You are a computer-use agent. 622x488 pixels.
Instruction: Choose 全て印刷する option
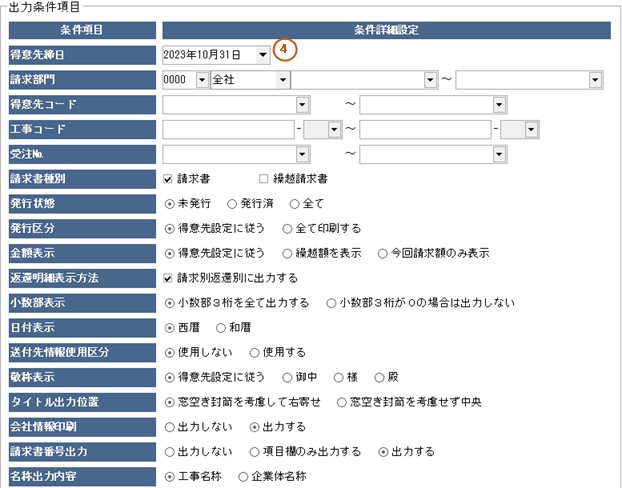pyautogui.click(x=288, y=228)
